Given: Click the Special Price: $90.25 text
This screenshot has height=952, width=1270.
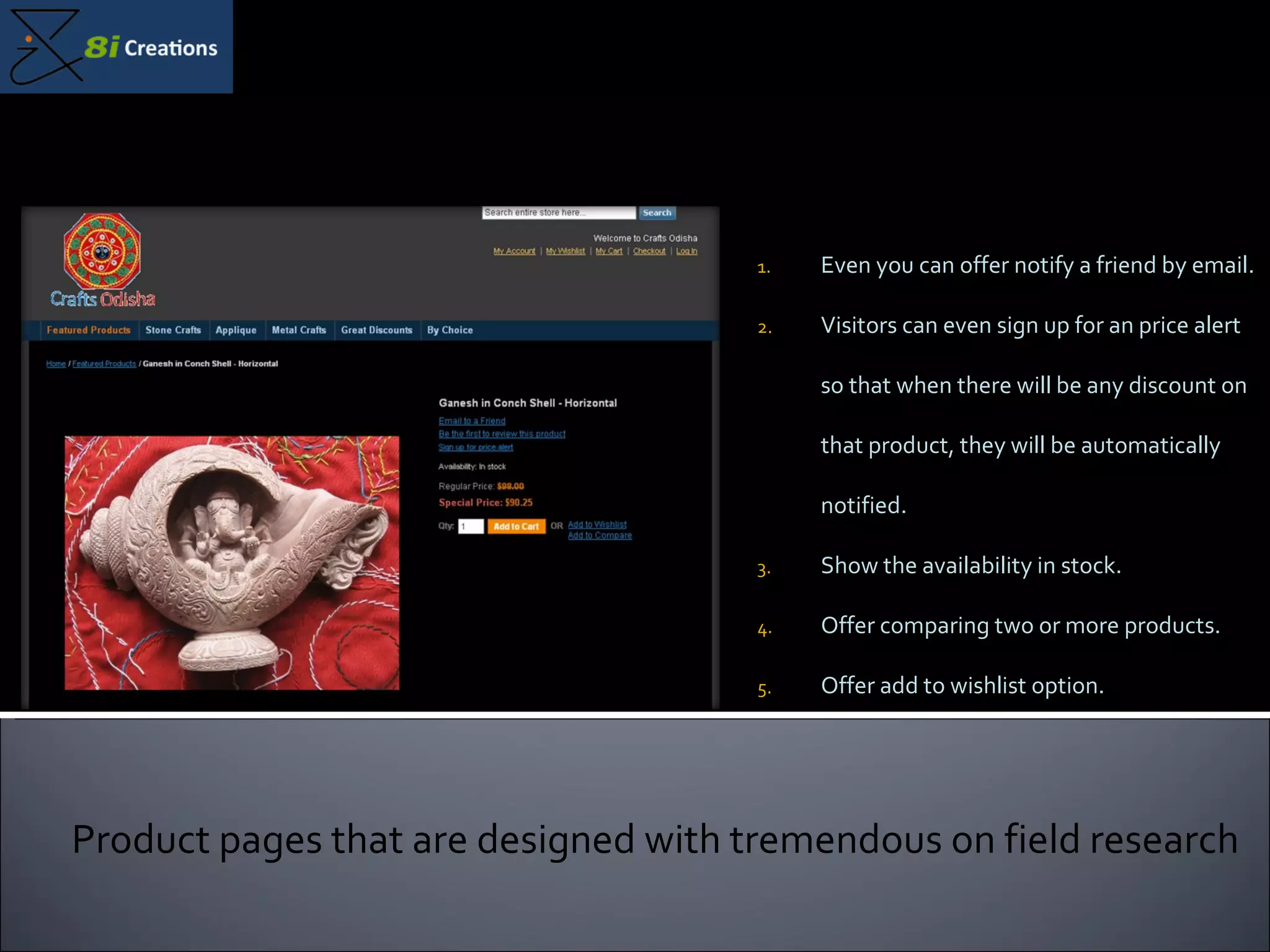Looking at the screenshot, I should [x=486, y=503].
